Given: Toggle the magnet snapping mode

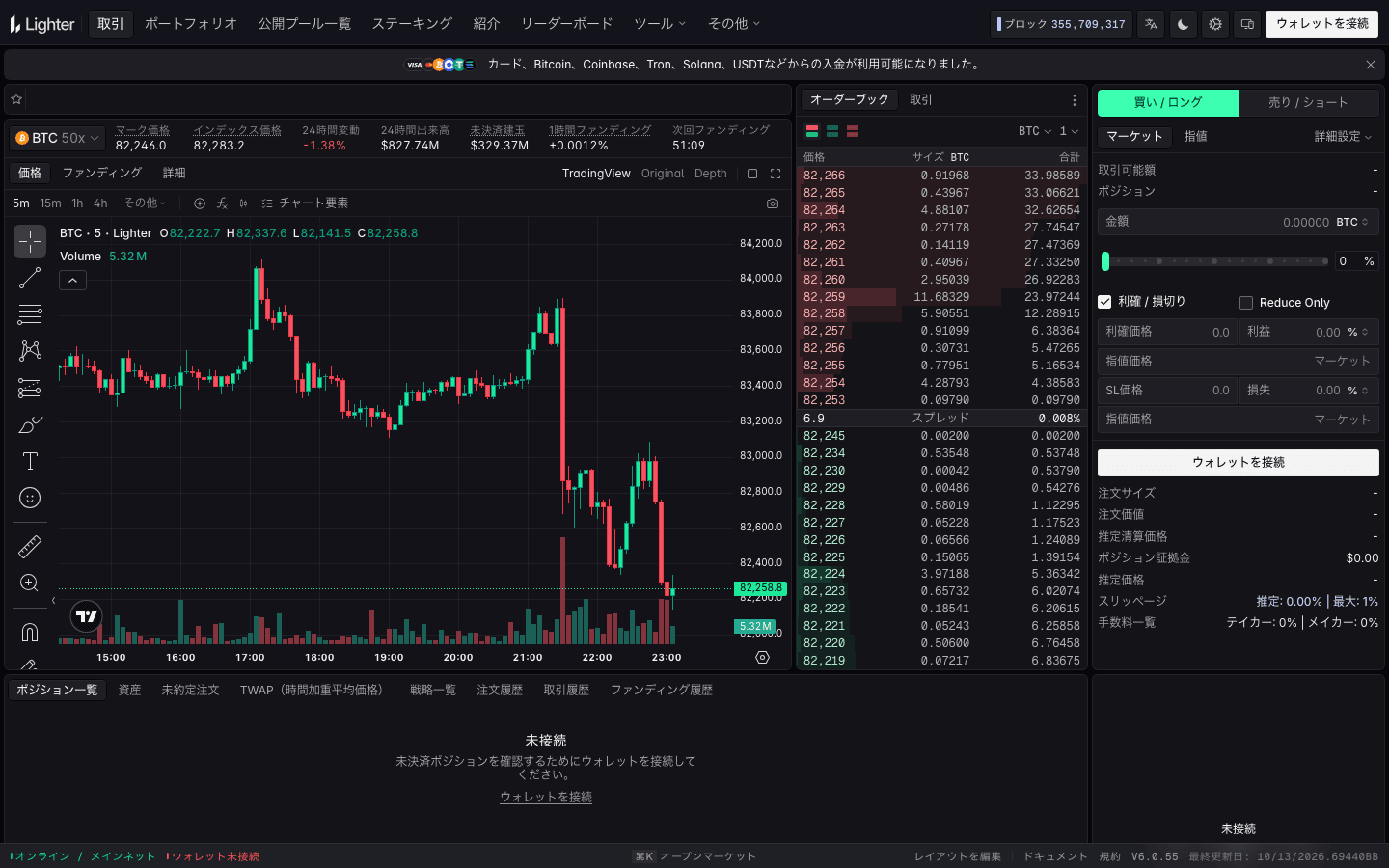Looking at the screenshot, I should pyautogui.click(x=30, y=633).
